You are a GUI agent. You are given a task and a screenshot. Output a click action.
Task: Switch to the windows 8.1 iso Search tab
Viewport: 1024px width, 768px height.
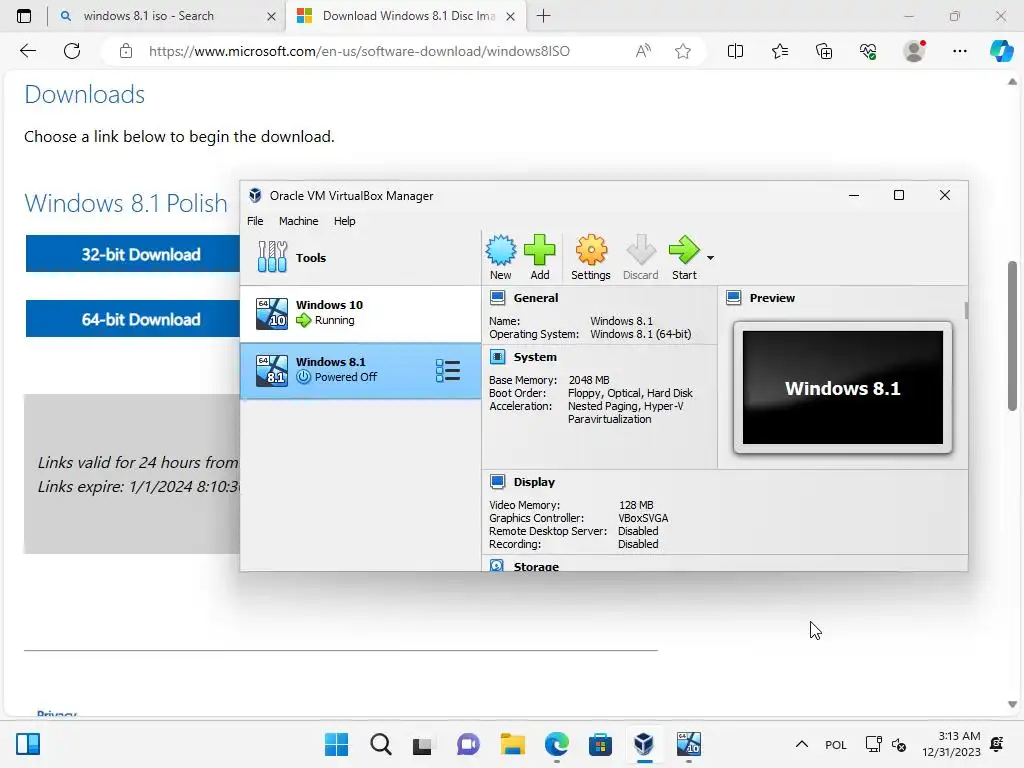pyautogui.click(x=149, y=16)
